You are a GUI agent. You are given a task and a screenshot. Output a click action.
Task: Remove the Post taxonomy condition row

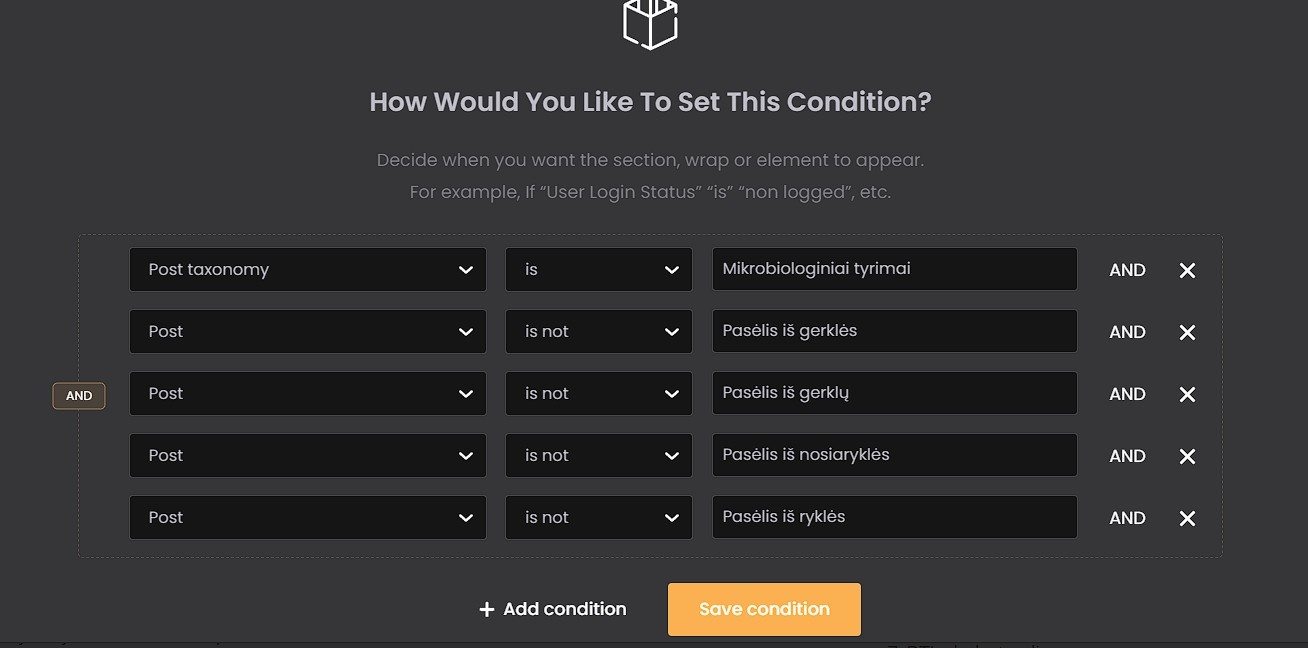[x=1187, y=270]
